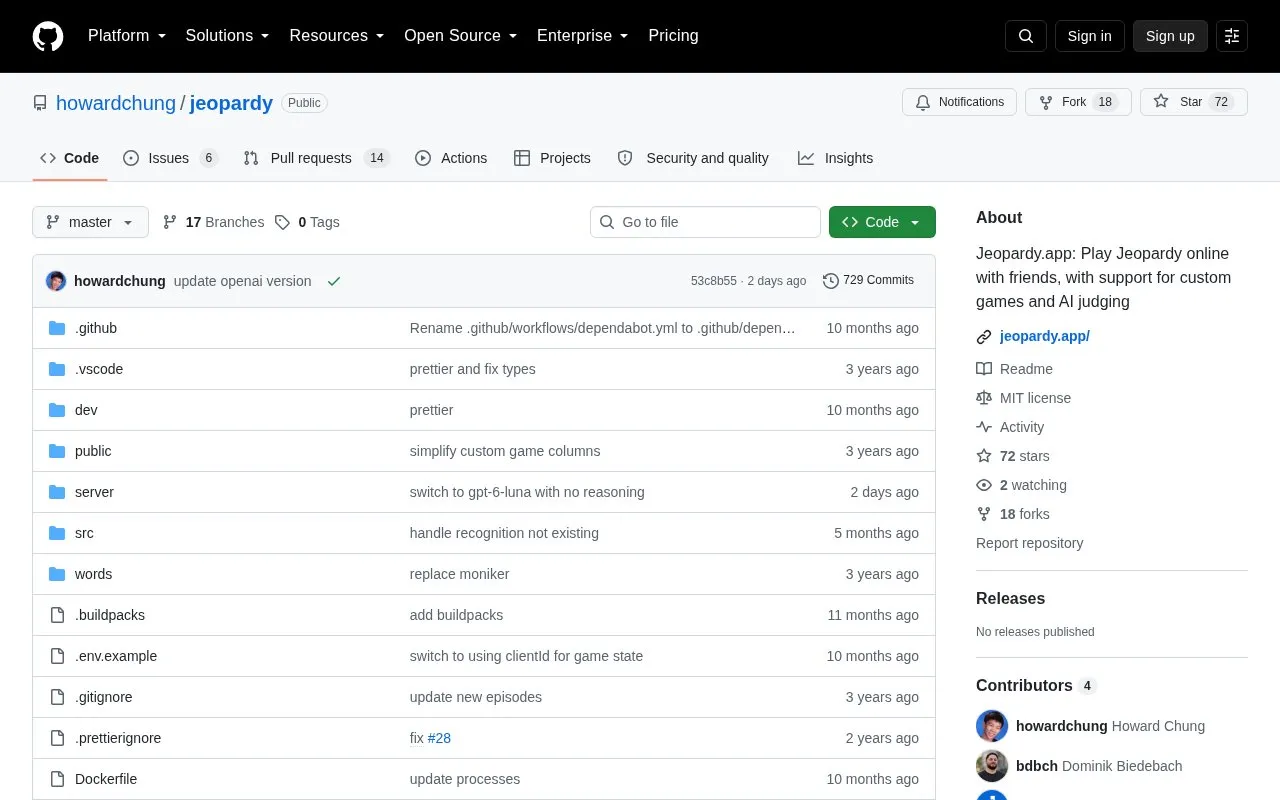1280x800 pixels.
Task: Open the jeopardy.app/ website link
Action: [x=1045, y=336]
